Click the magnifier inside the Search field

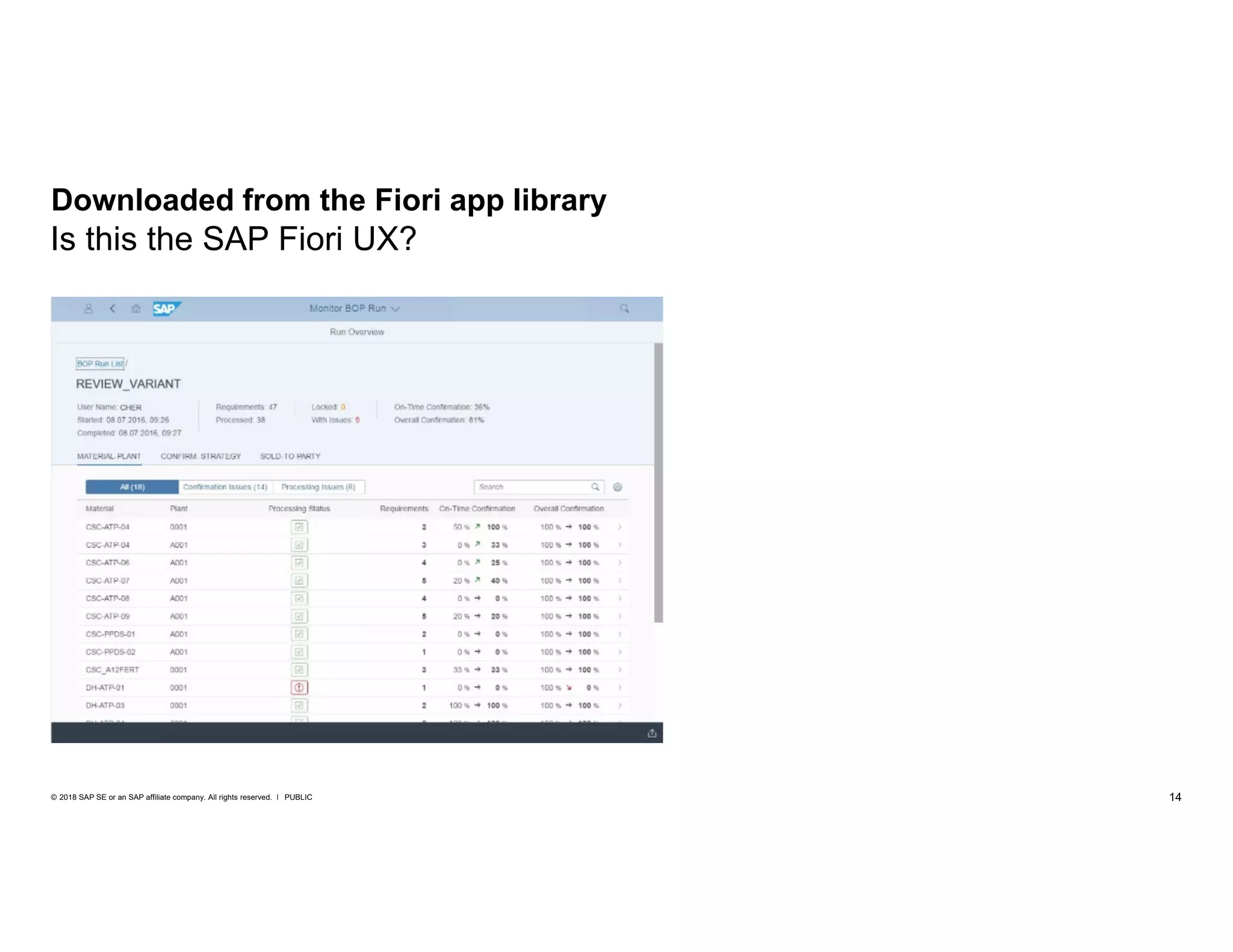tap(595, 487)
